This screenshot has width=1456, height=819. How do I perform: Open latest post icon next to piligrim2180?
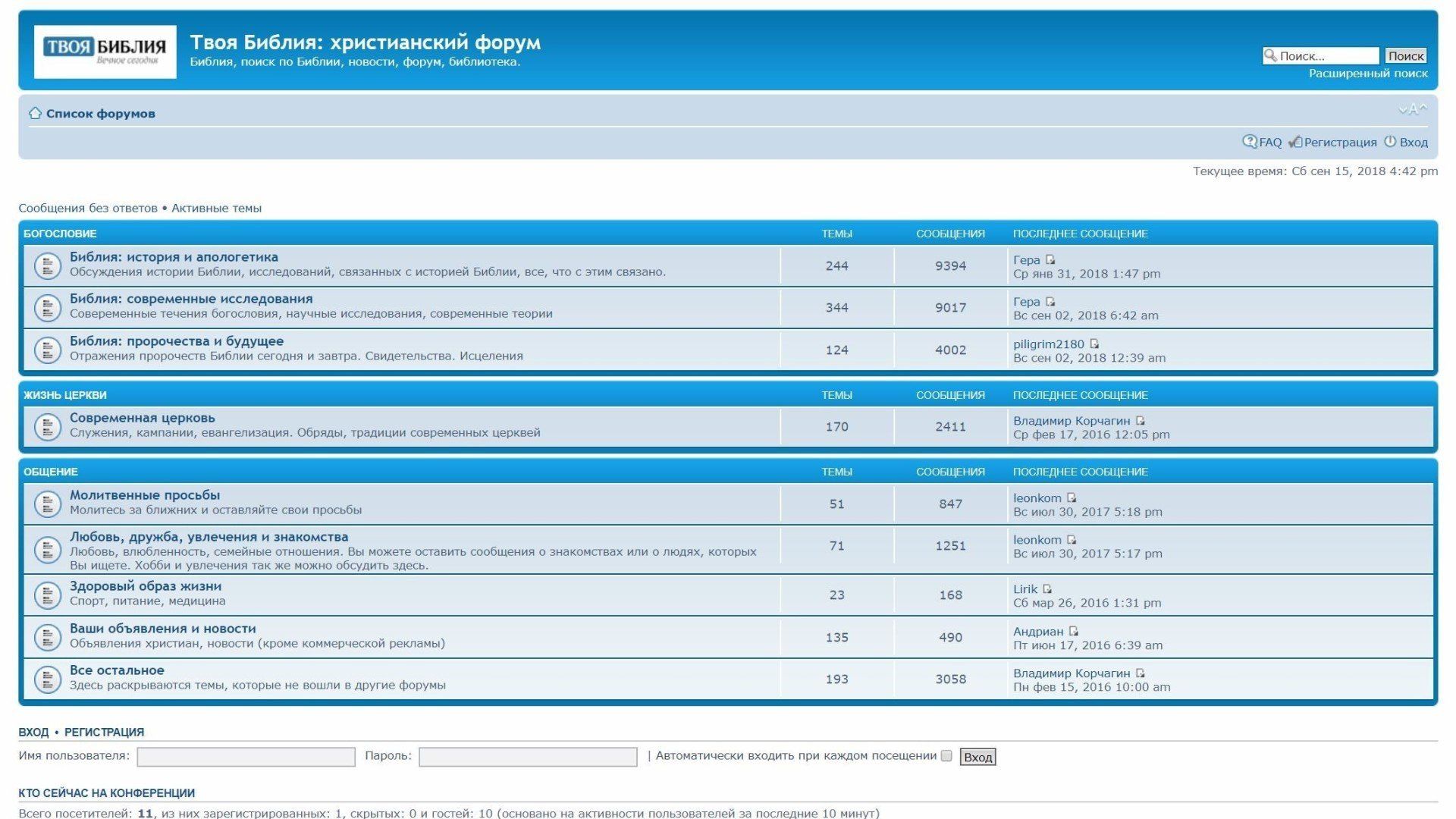point(1094,344)
